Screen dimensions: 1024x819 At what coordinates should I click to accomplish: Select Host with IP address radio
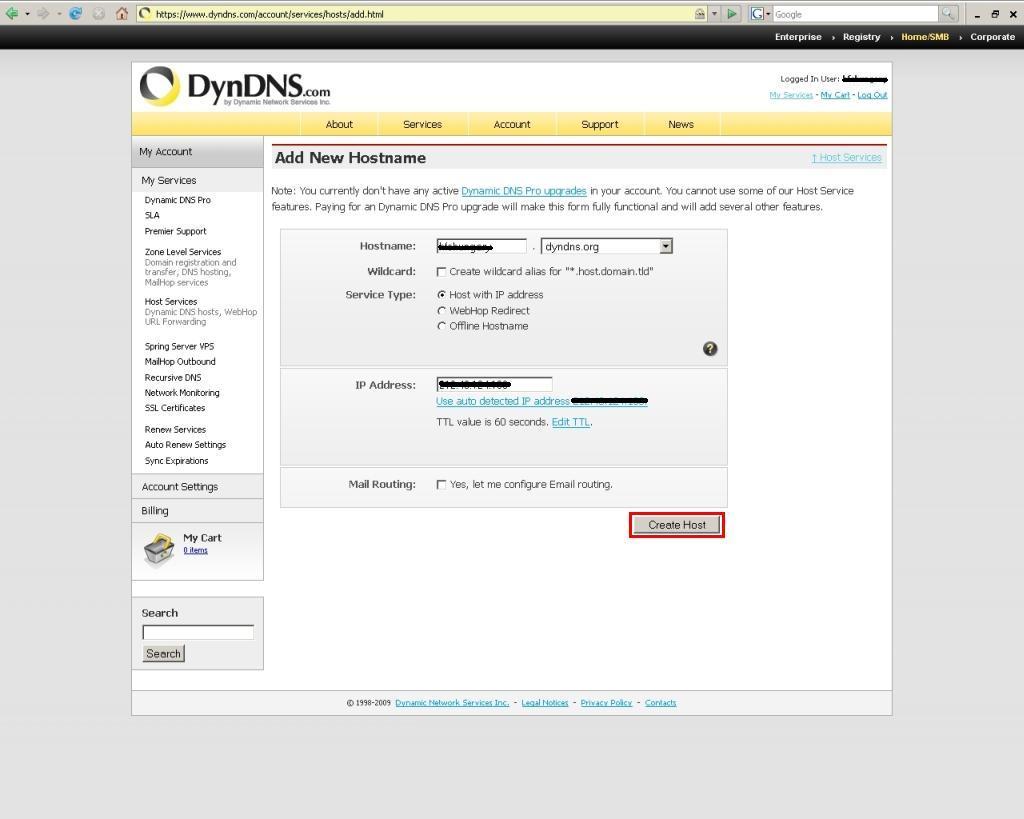[441, 295]
